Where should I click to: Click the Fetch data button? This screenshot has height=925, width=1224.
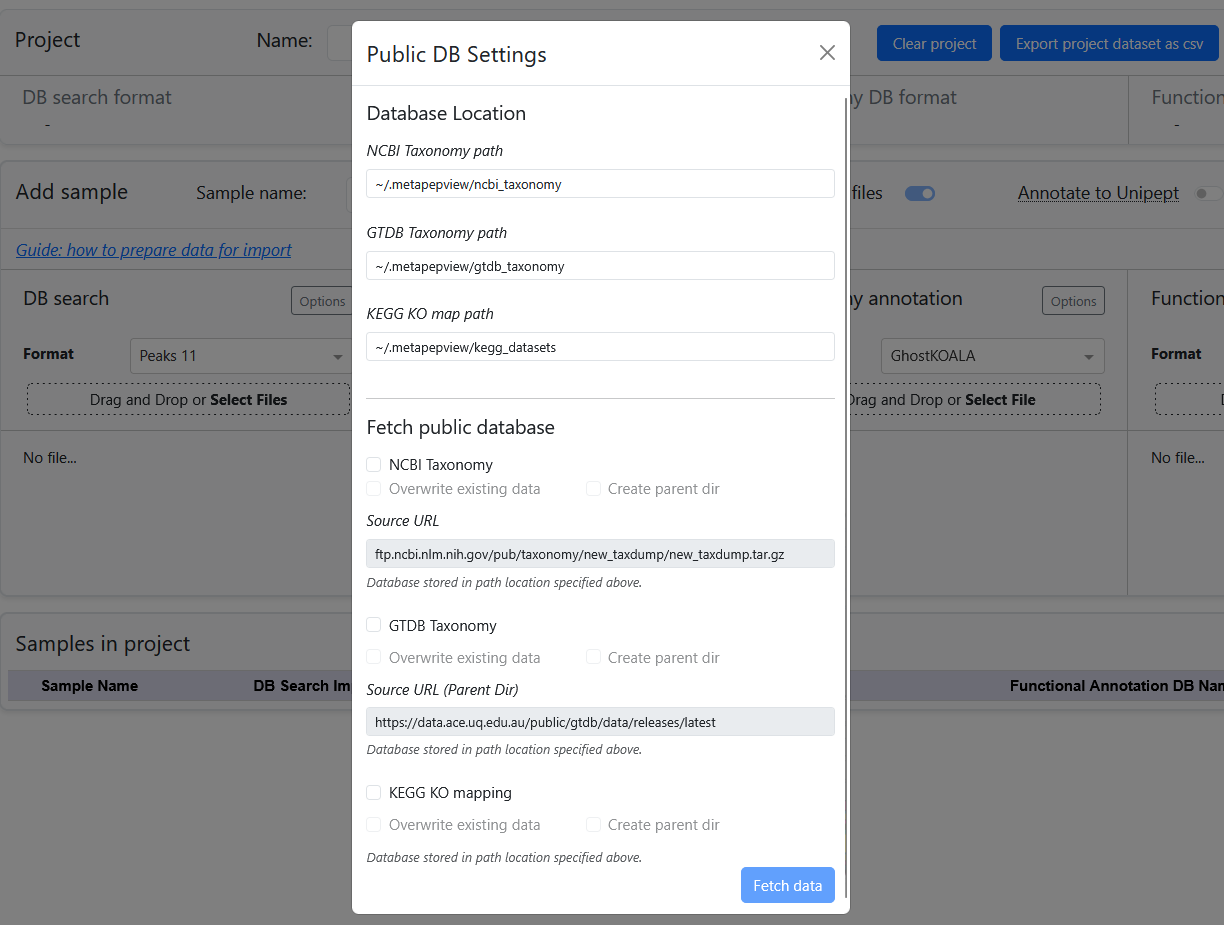pyautogui.click(x=787, y=885)
